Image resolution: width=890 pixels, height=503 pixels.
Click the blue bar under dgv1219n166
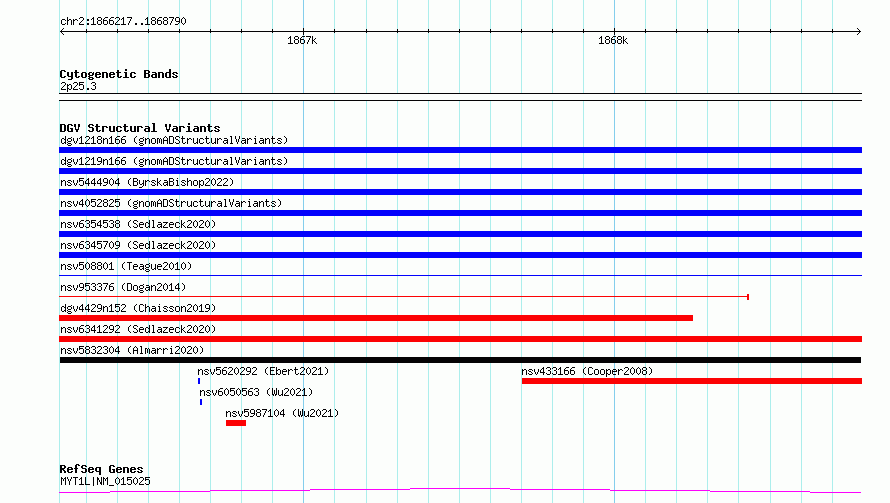(460, 171)
